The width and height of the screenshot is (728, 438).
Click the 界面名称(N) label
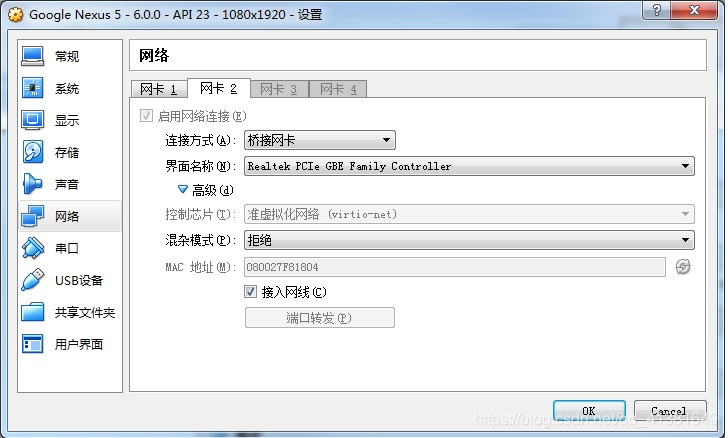click(201, 166)
